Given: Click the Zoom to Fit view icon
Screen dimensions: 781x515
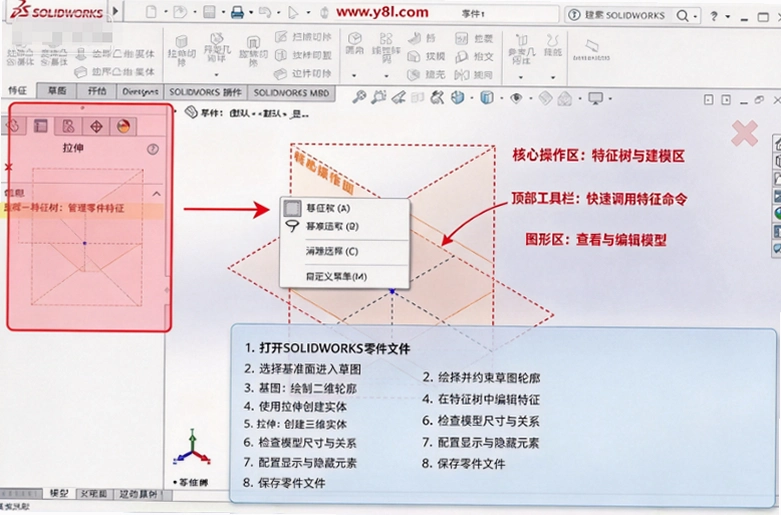Looking at the screenshot, I should click(359, 97).
